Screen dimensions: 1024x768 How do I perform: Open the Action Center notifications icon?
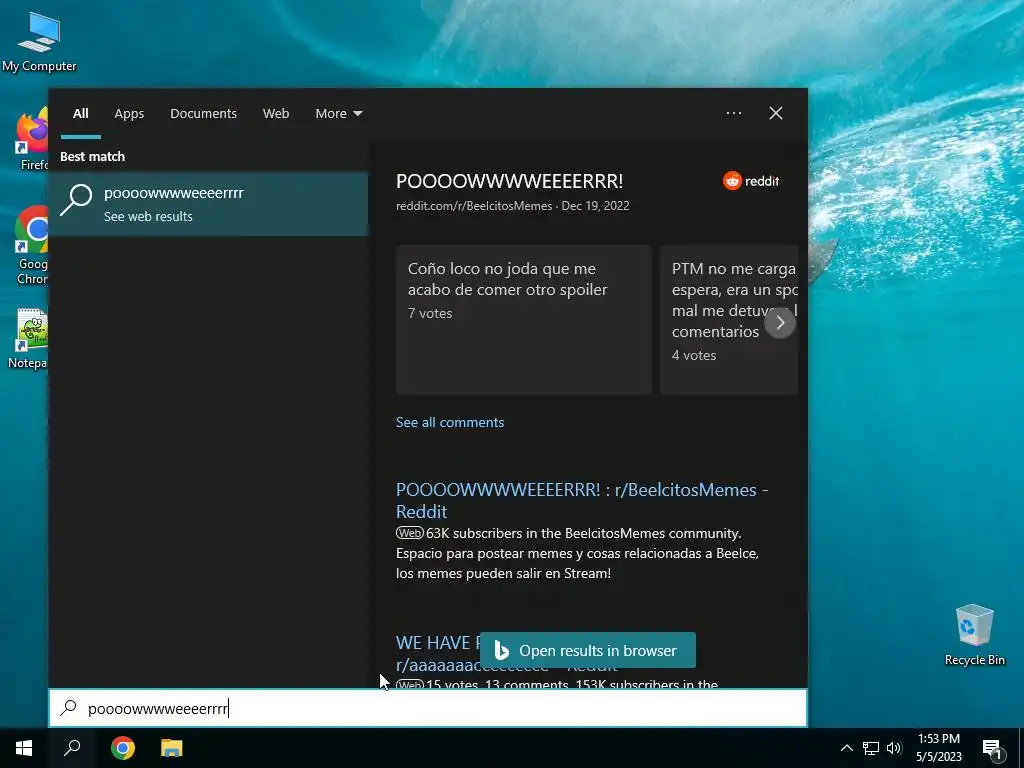tap(992, 748)
